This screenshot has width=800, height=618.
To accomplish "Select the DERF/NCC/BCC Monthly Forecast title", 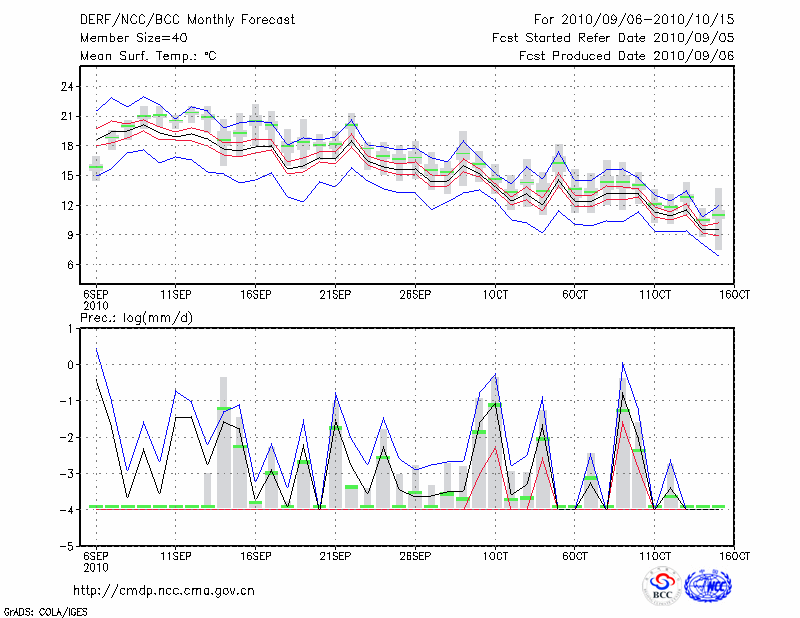I will [x=187, y=19].
